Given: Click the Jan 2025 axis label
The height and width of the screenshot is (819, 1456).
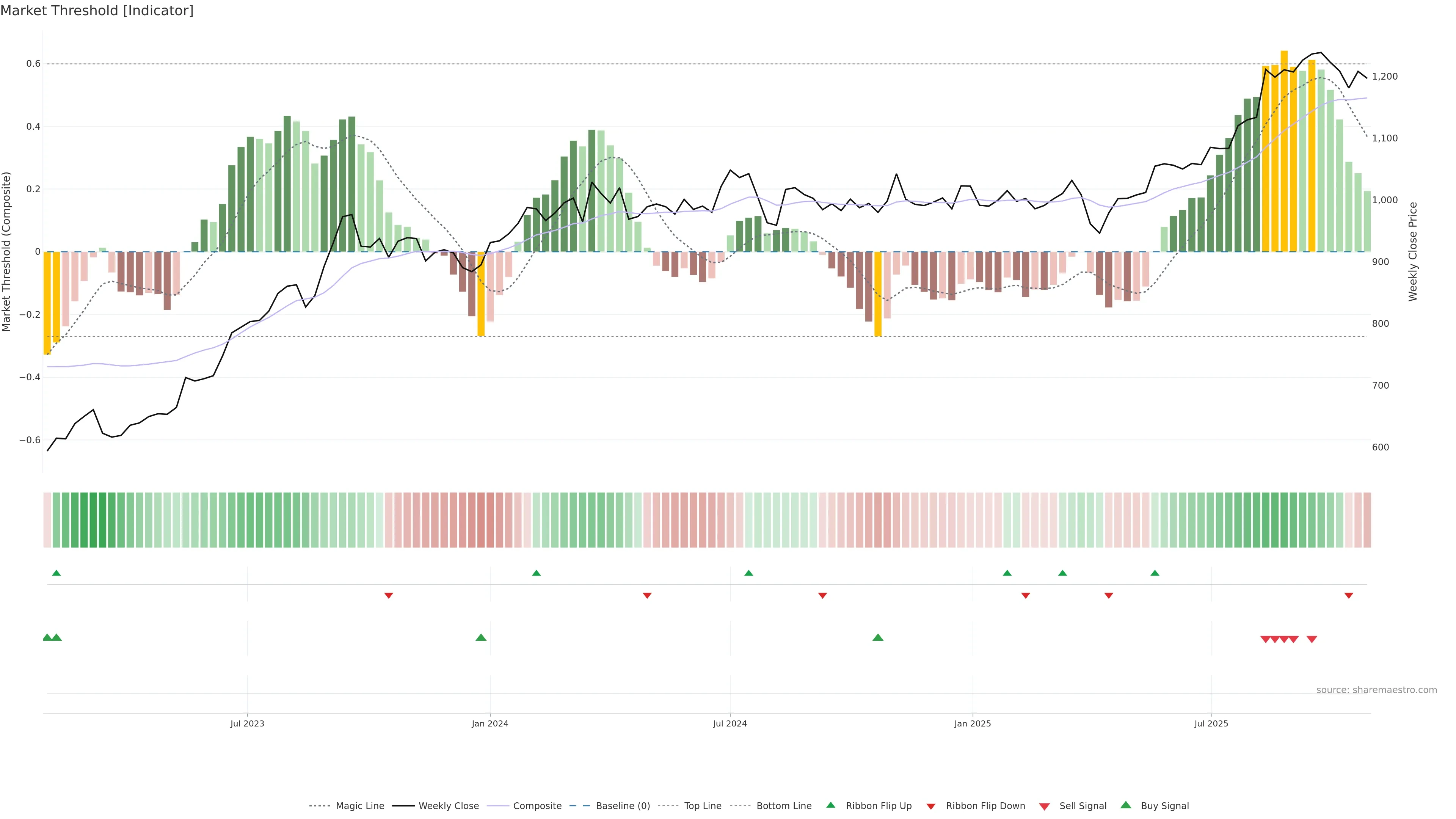Looking at the screenshot, I should coord(972,723).
